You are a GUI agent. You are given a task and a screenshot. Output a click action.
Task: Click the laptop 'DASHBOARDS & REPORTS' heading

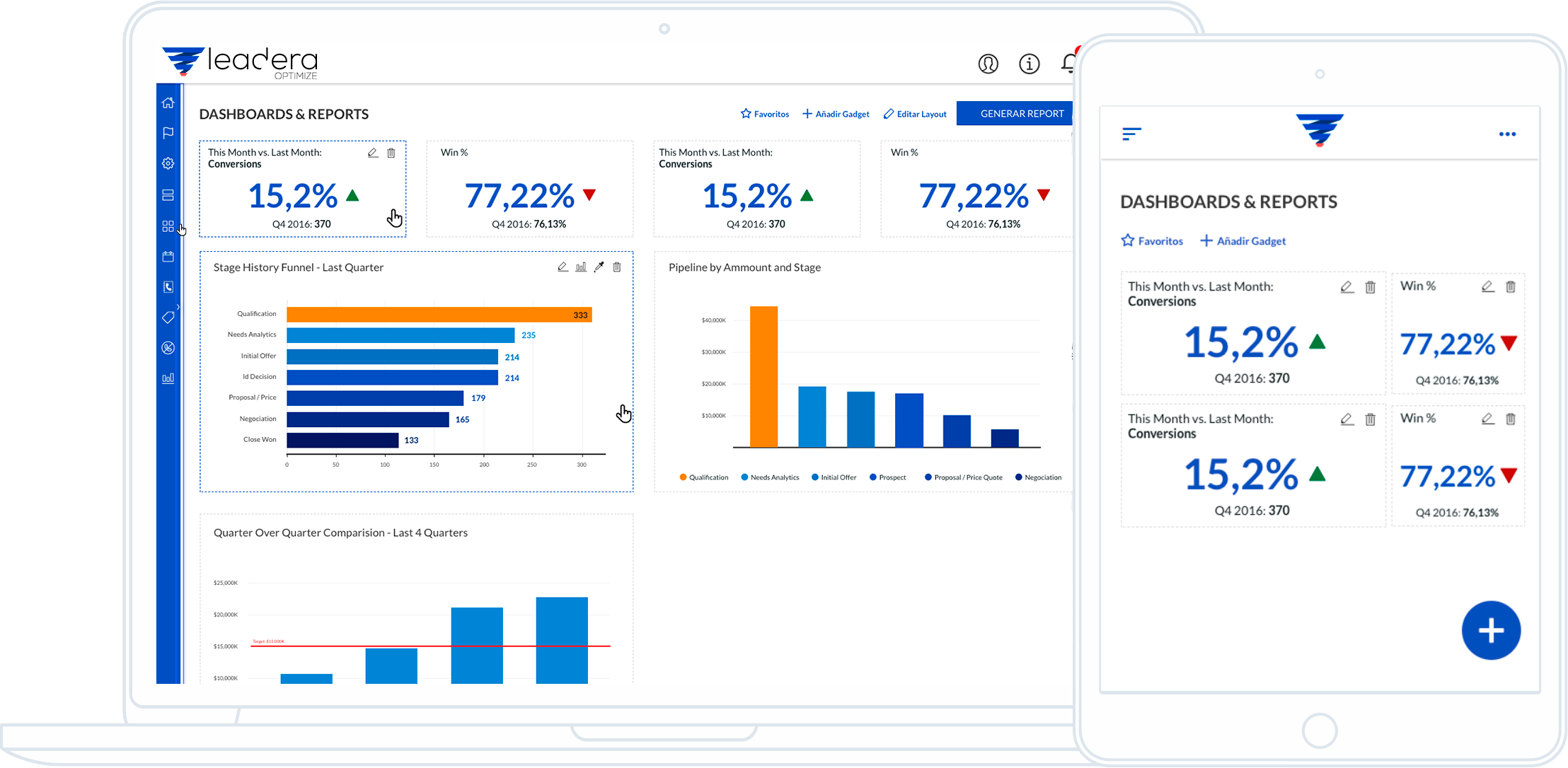(x=284, y=114)
